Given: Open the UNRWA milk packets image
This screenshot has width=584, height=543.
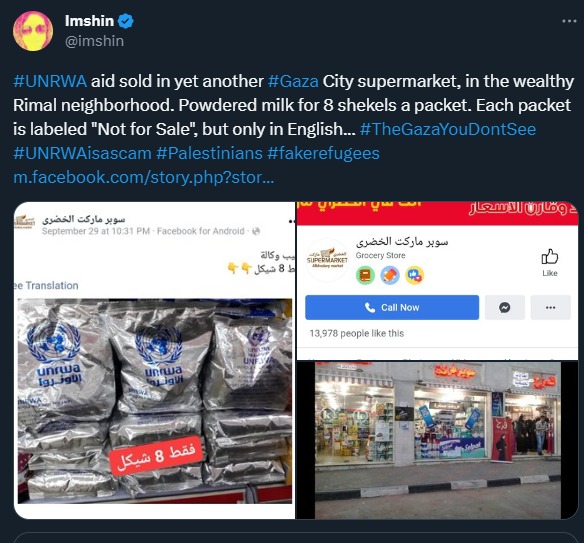Looking at the screenshot, I should (155, 401).
